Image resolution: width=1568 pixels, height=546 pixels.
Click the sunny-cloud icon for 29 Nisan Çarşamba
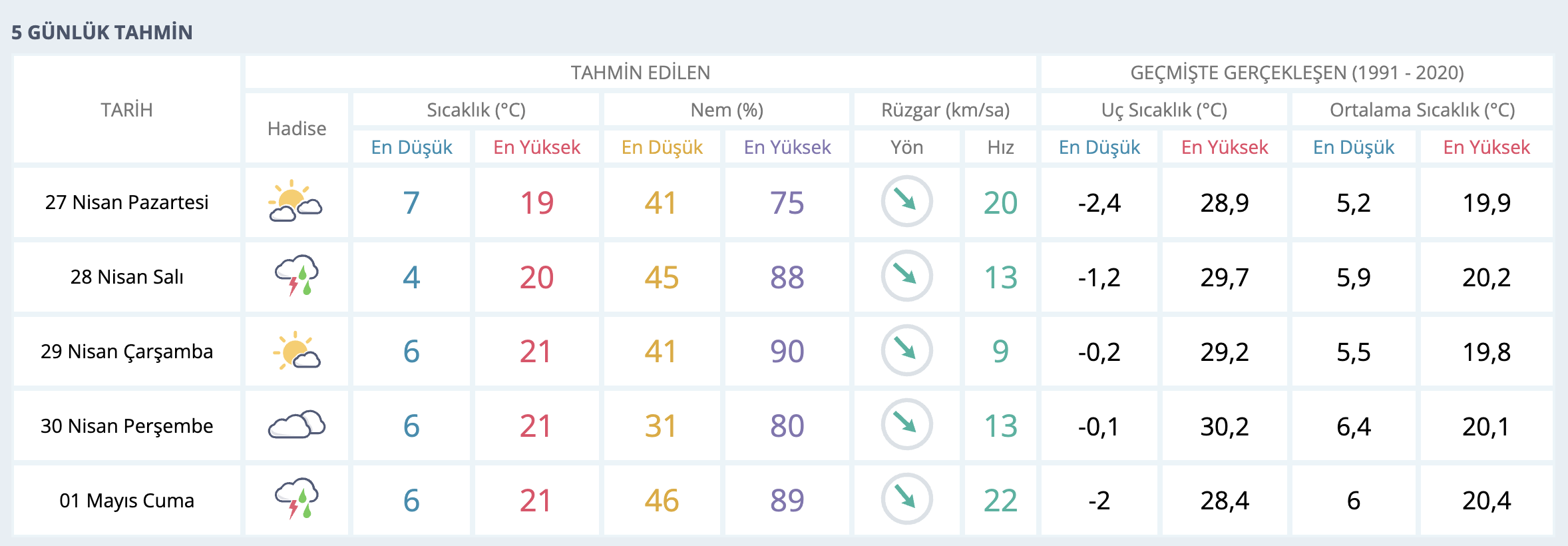point(297,351)
